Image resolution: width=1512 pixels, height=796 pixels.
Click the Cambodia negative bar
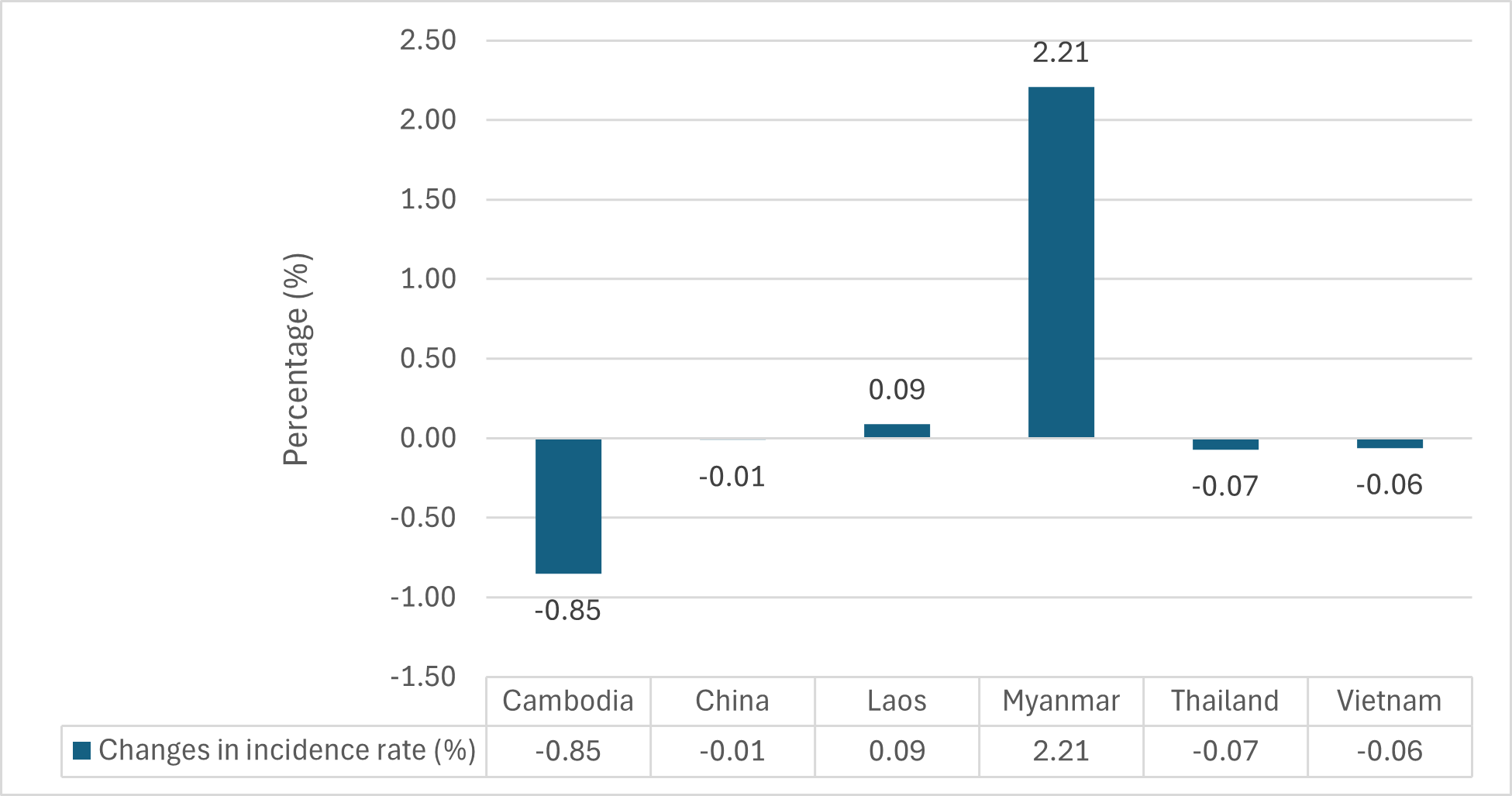(x=568, y=505)
